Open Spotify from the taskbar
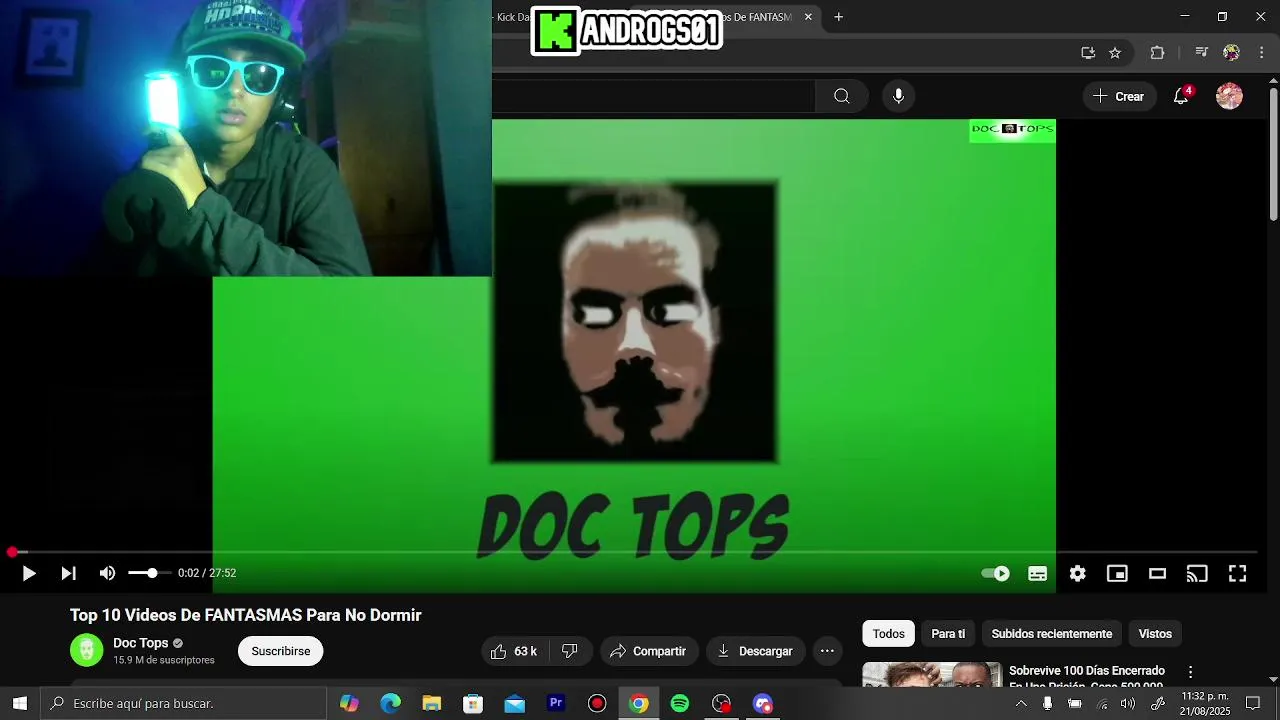The height and width of the screenshot is (720, 1280). click(680, 703)
